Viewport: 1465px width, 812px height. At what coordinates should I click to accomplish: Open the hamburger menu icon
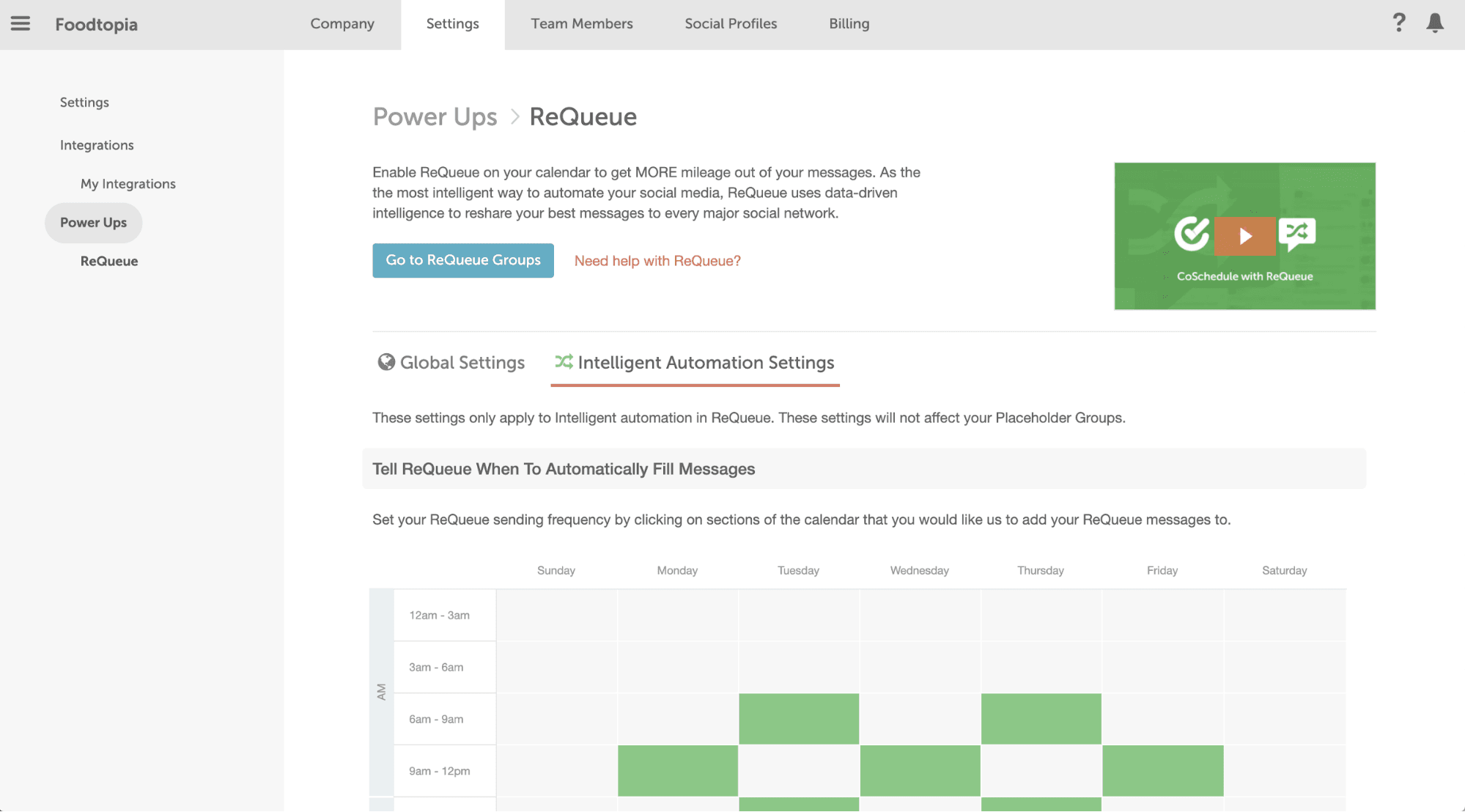(21, 23)
